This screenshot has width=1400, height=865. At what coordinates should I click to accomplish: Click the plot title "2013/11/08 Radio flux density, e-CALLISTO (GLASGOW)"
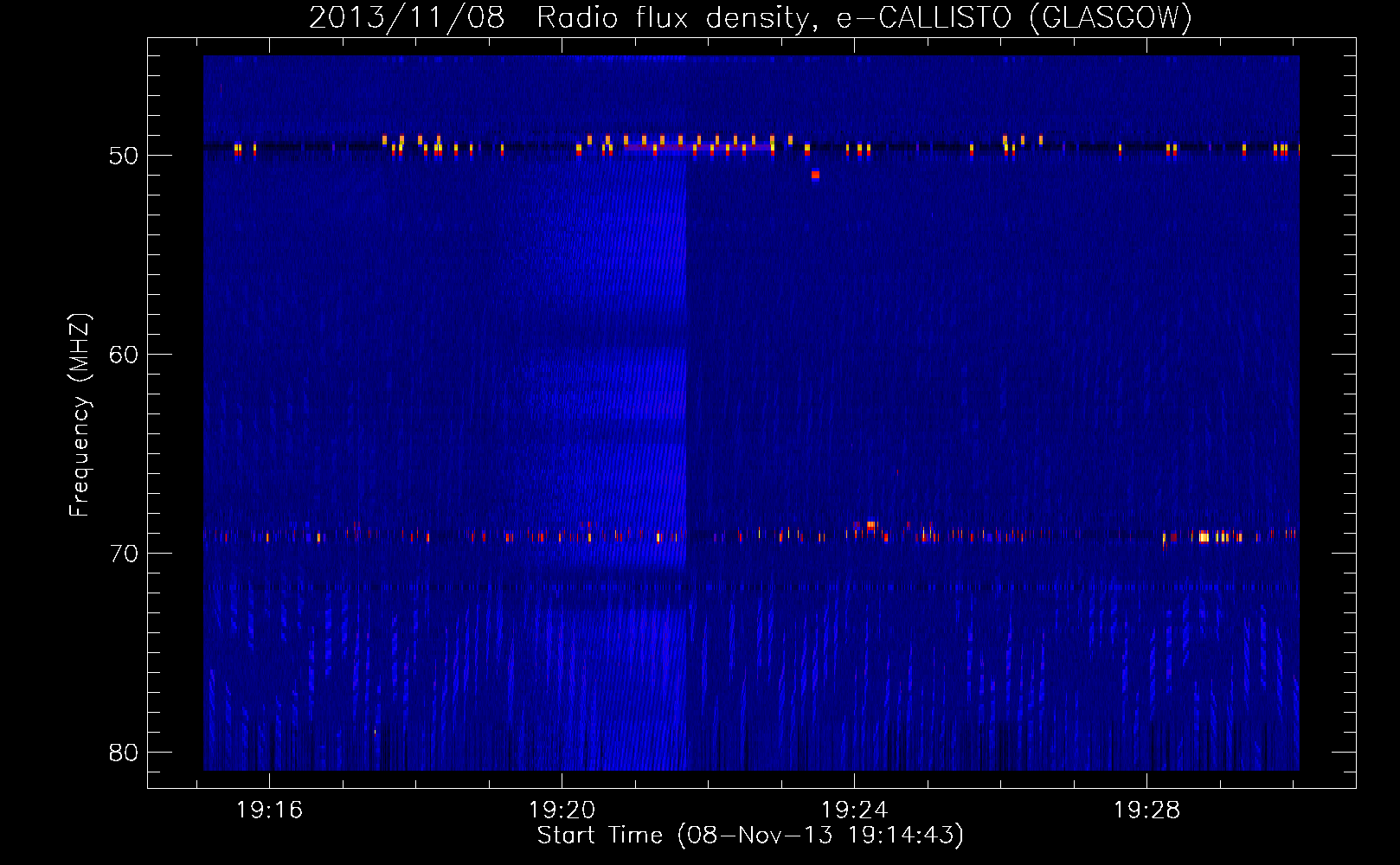[750, 17]
